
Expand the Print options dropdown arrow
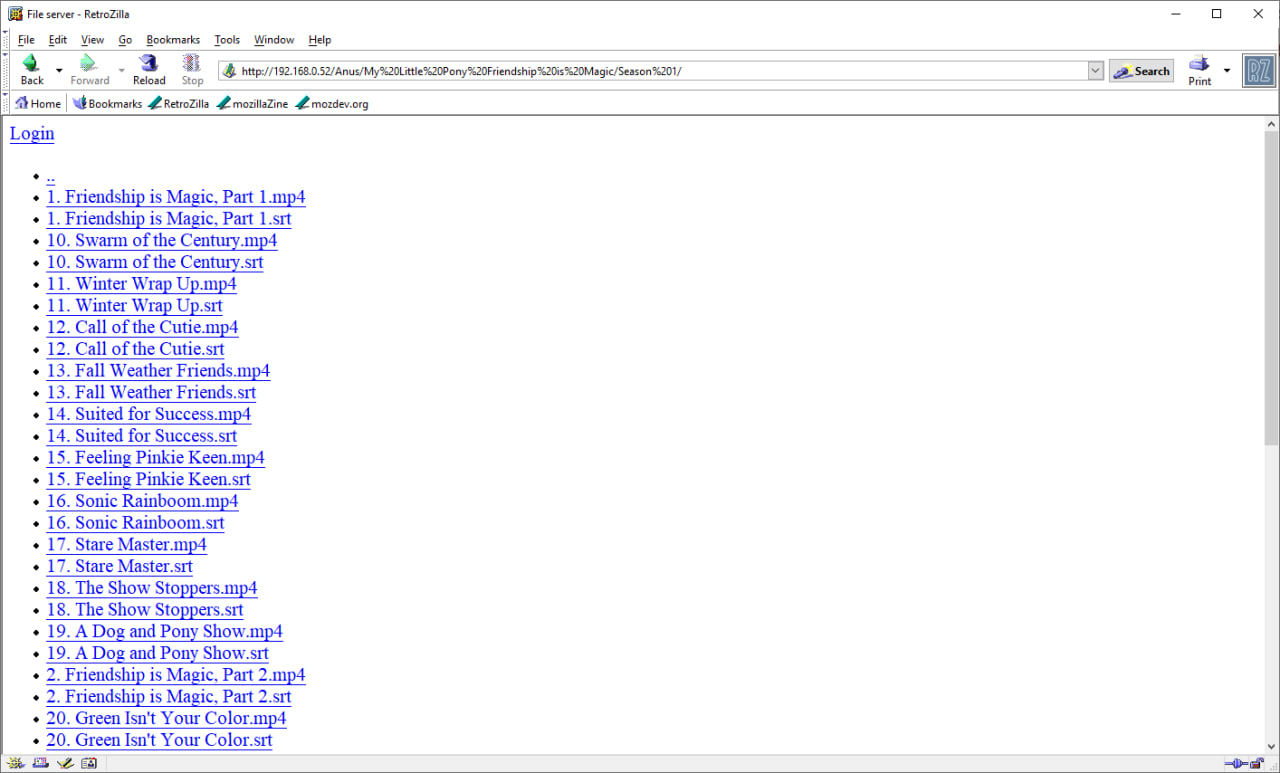click(1227, 71)
